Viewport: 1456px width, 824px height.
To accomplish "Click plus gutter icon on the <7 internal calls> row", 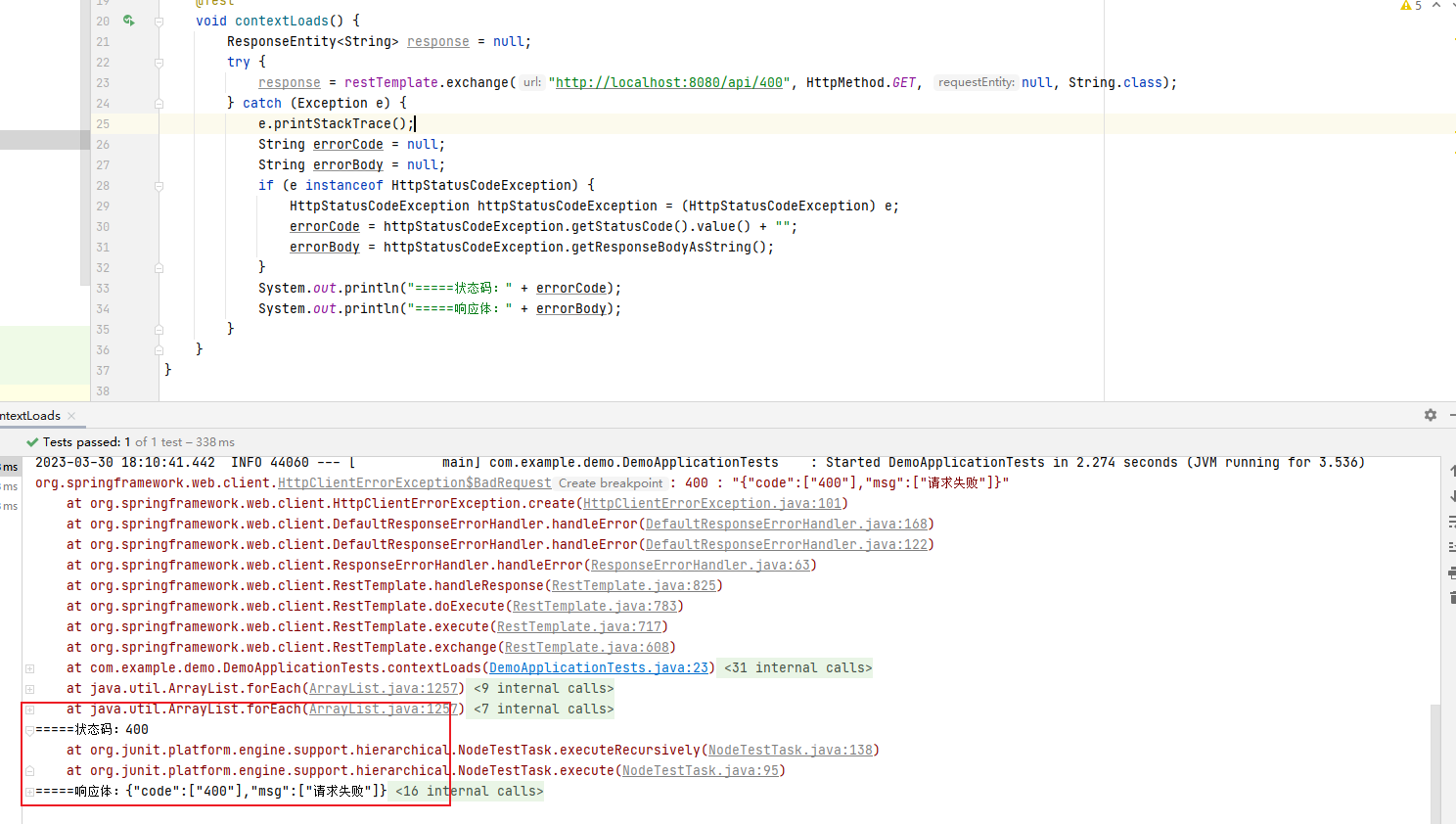I will point(29,710).
